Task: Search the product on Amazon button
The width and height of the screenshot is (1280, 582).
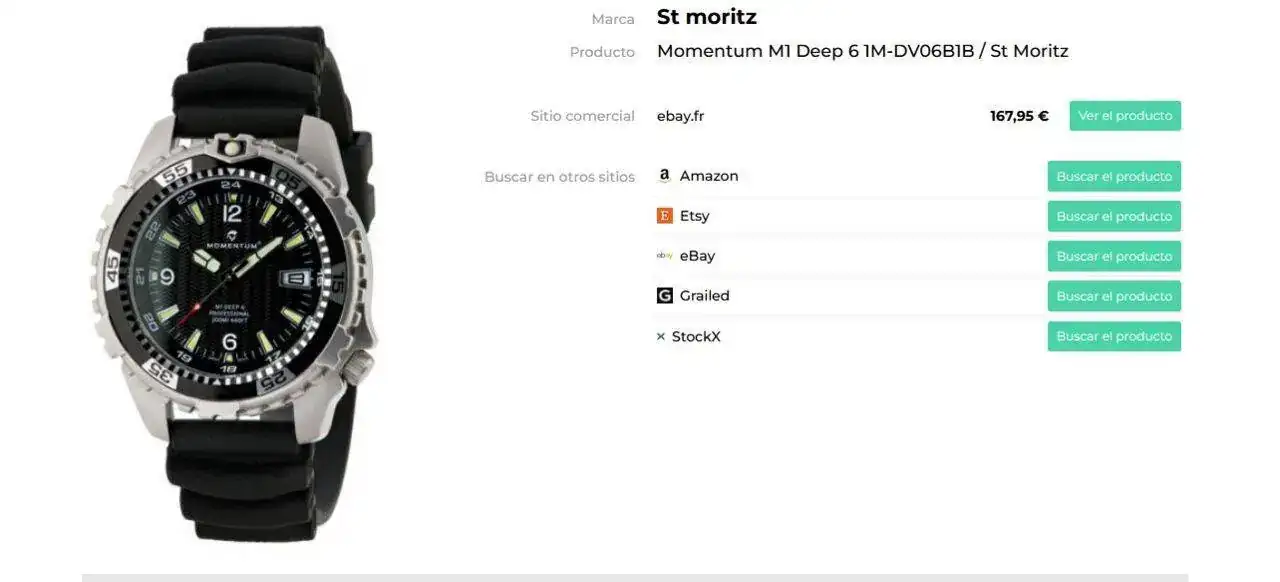Action: (1114, 176)
